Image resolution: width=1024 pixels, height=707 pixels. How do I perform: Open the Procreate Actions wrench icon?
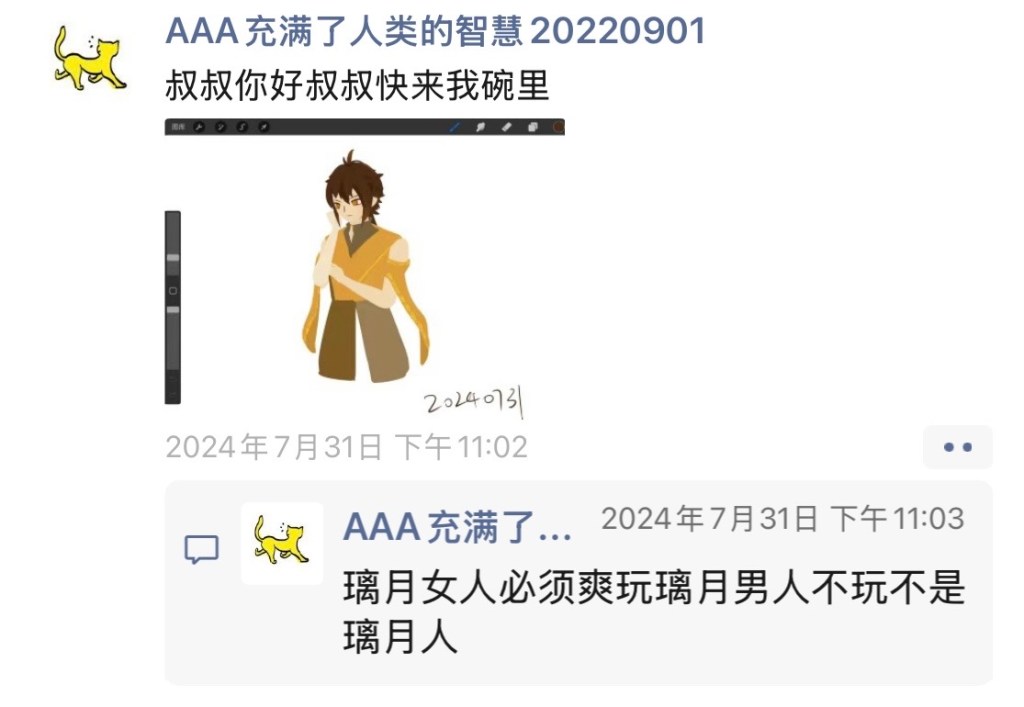[200, 127]
